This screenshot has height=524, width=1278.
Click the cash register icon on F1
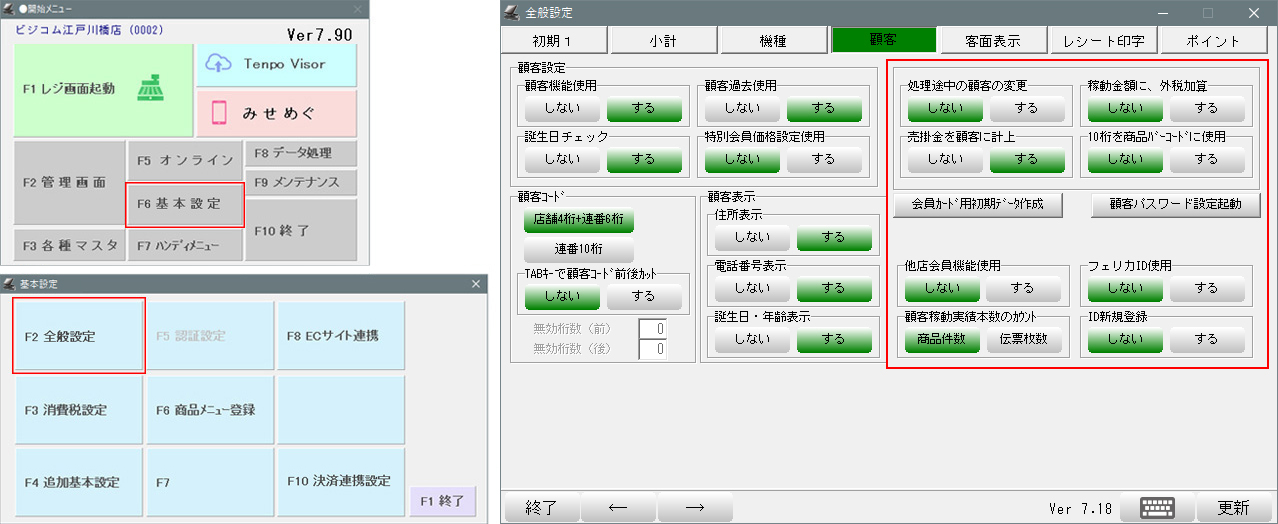point(153,88)
